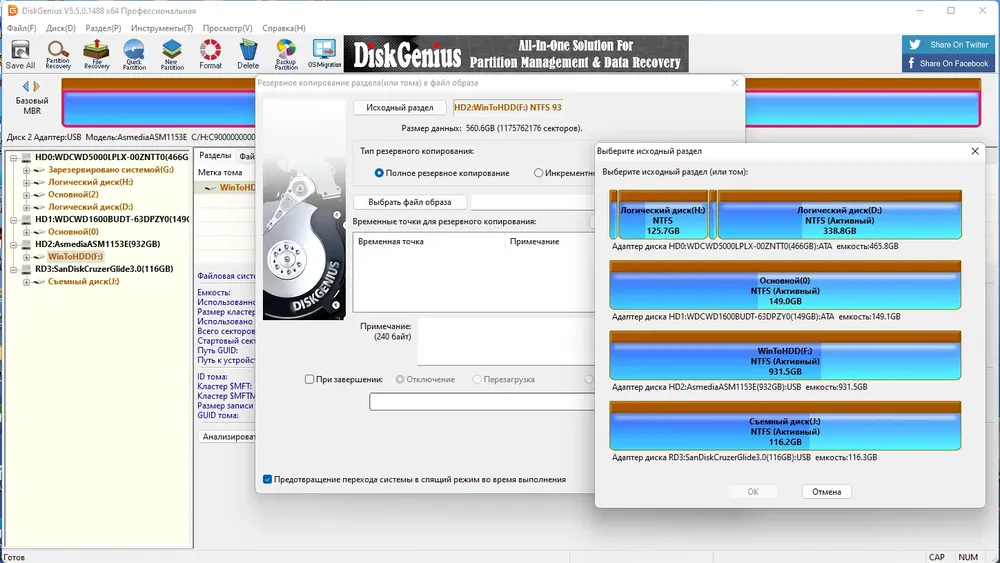Click 'Выбрать файл образа' button

(409, 202)
